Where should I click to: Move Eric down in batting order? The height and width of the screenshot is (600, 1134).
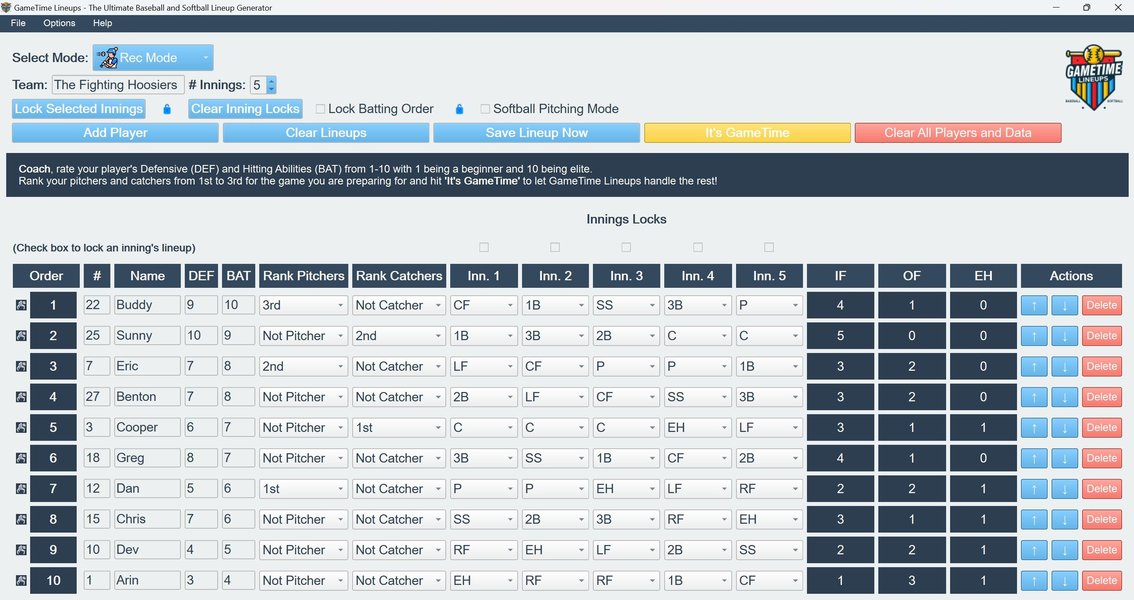pos(1065,367)
